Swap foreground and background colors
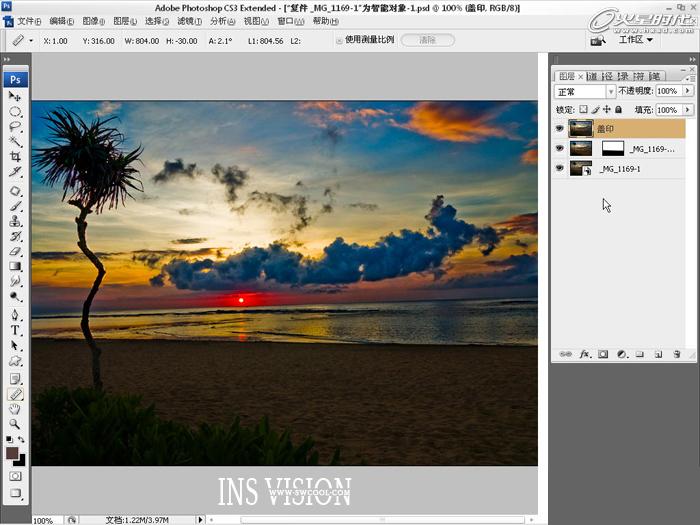 point(21,440)
